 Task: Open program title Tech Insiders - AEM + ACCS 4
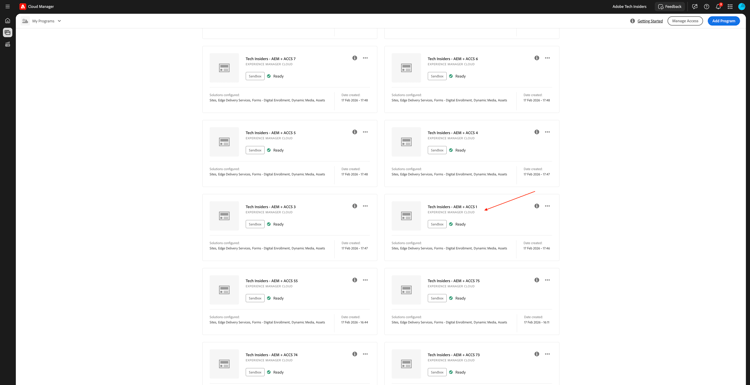(x=452, y=132)
